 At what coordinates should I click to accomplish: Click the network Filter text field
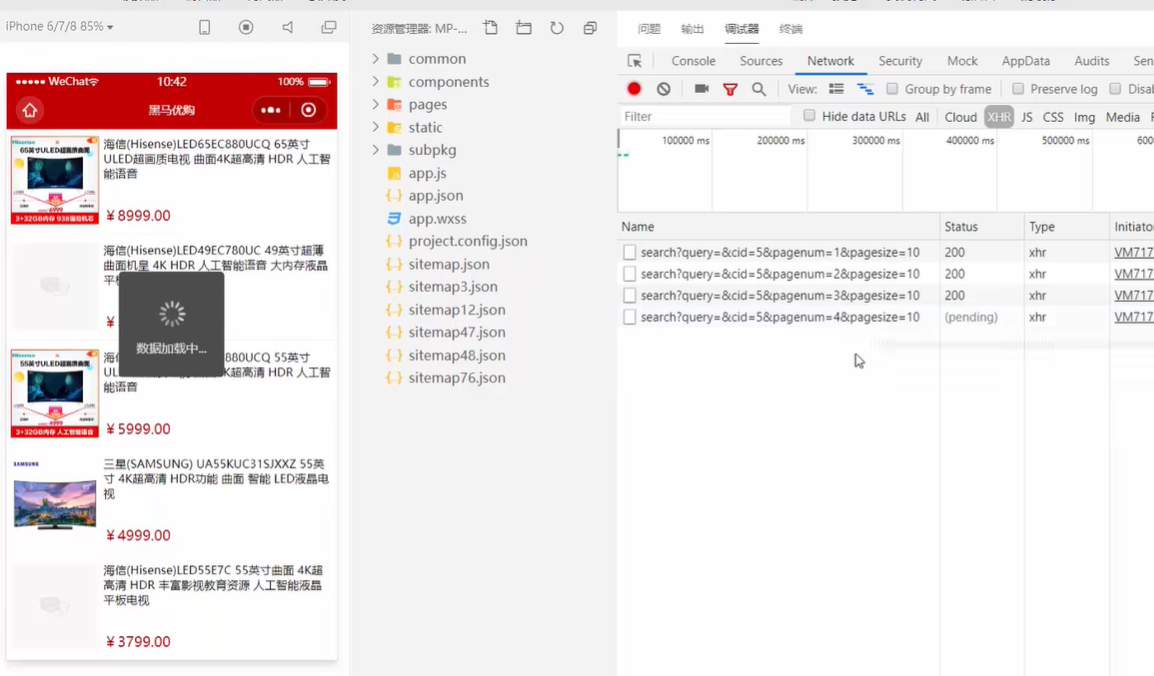705,116
